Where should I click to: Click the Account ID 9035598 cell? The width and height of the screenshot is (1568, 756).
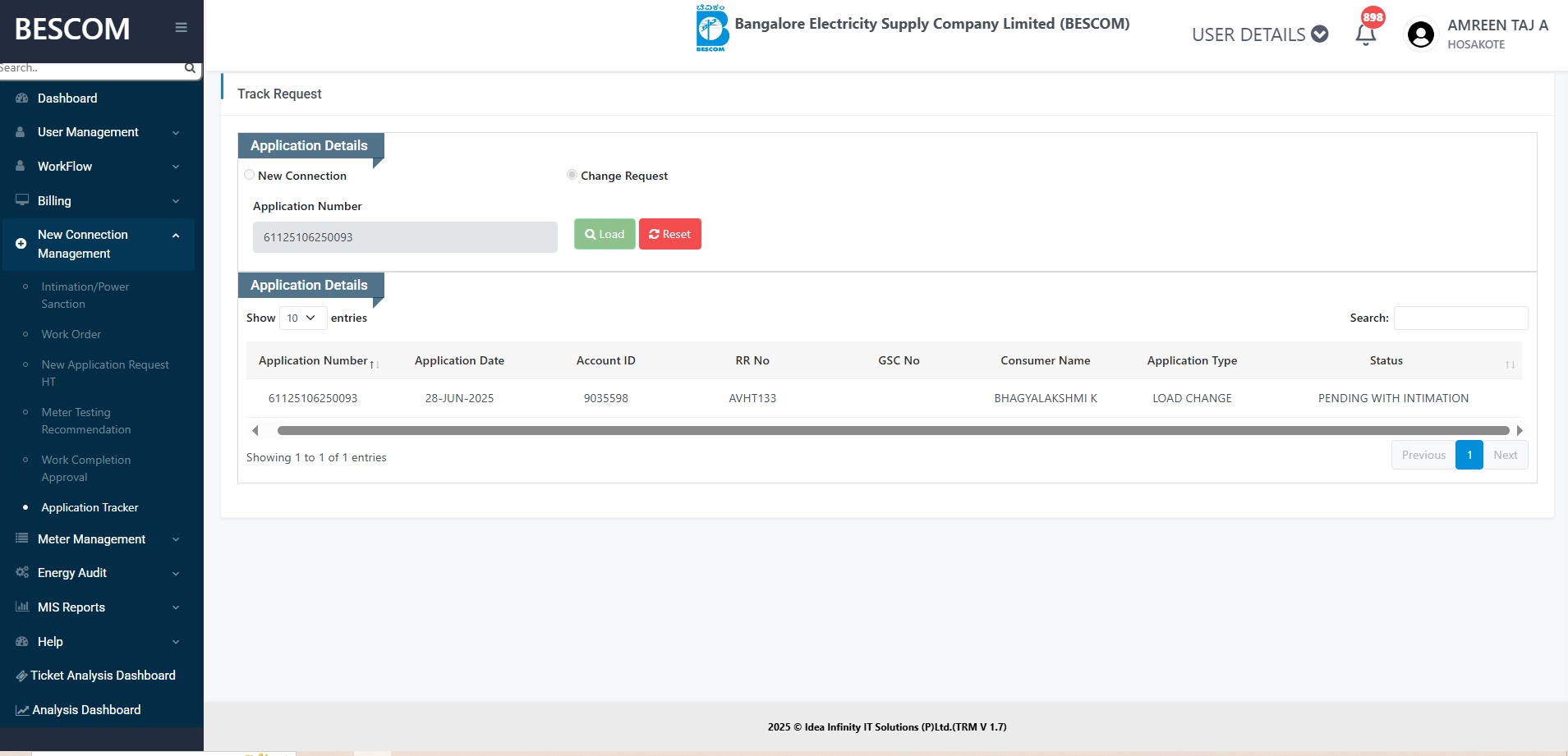click(606, 398)
